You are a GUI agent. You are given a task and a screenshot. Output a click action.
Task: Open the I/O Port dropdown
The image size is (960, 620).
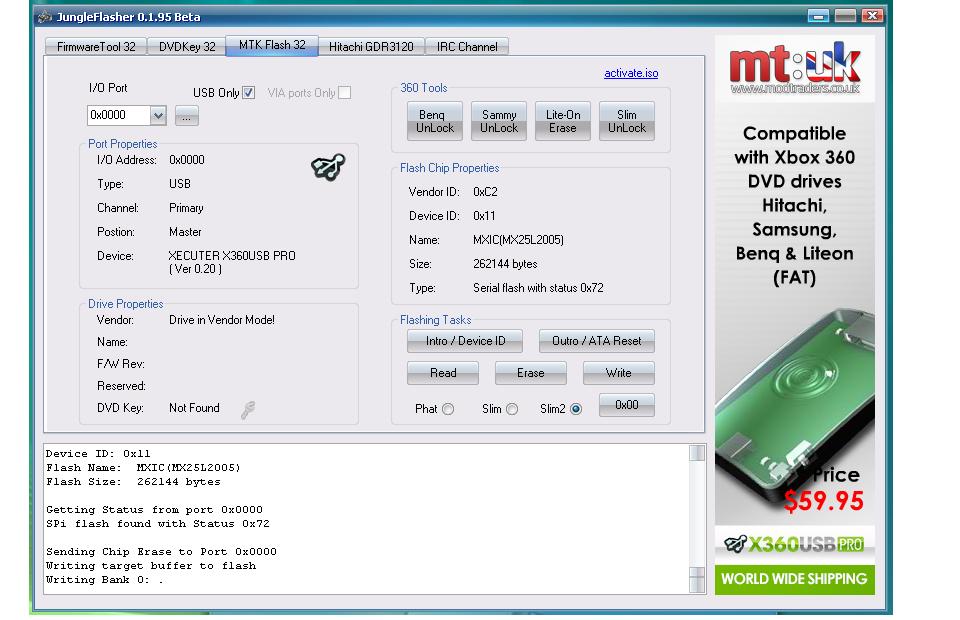158,115
